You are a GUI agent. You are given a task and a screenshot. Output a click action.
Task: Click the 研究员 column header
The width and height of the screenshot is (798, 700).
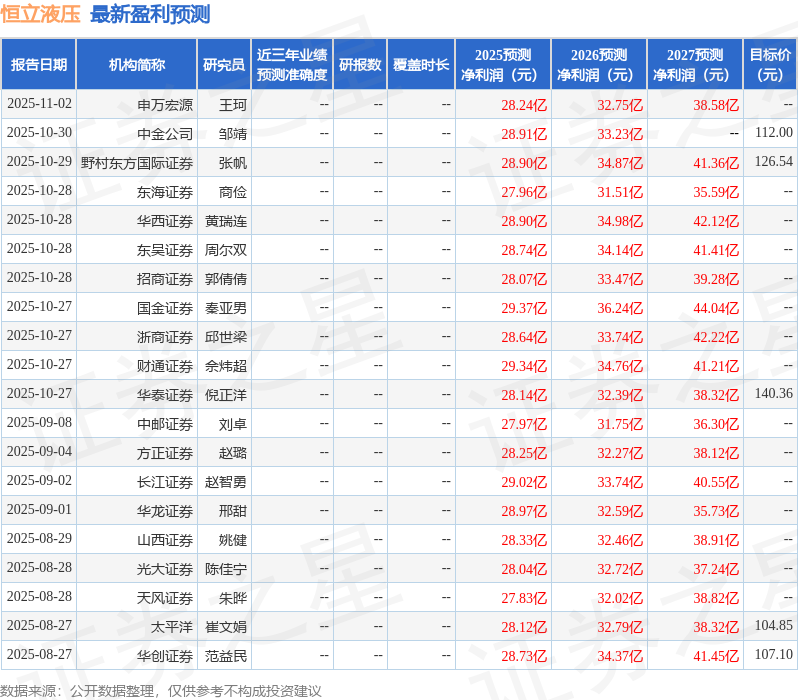pos(224,65)
